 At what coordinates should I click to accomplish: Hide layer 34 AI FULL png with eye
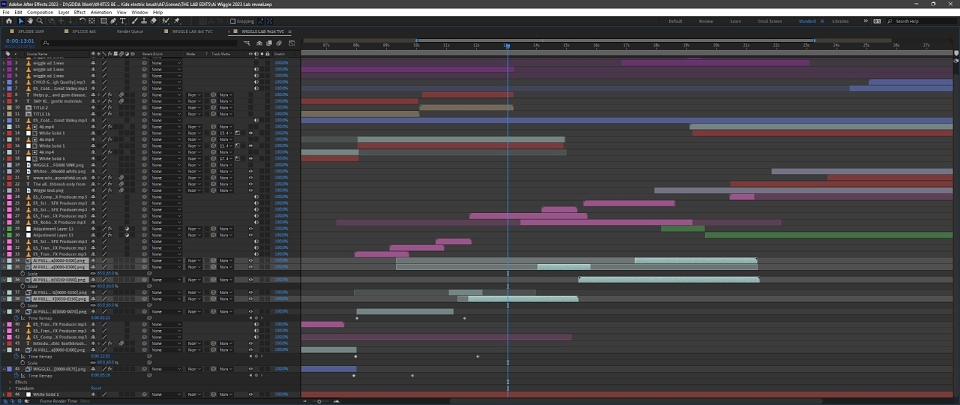coord(250,260)
